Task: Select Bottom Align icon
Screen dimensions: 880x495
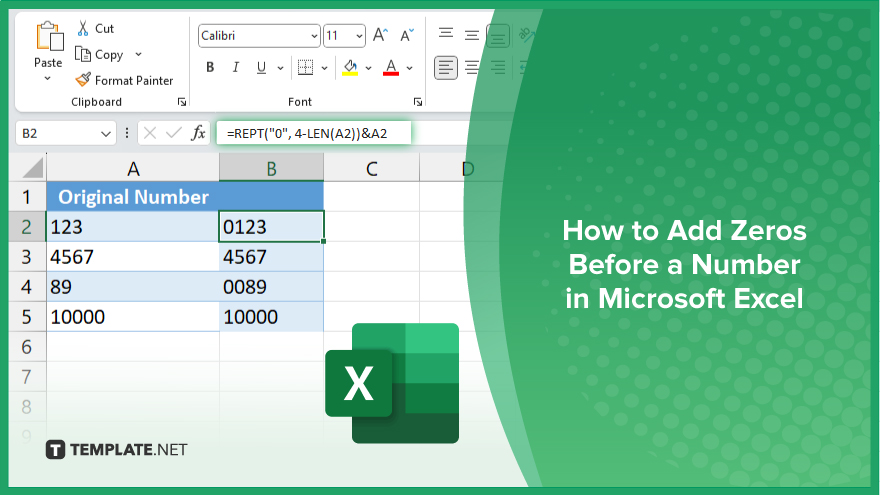Action: point(498,35)
